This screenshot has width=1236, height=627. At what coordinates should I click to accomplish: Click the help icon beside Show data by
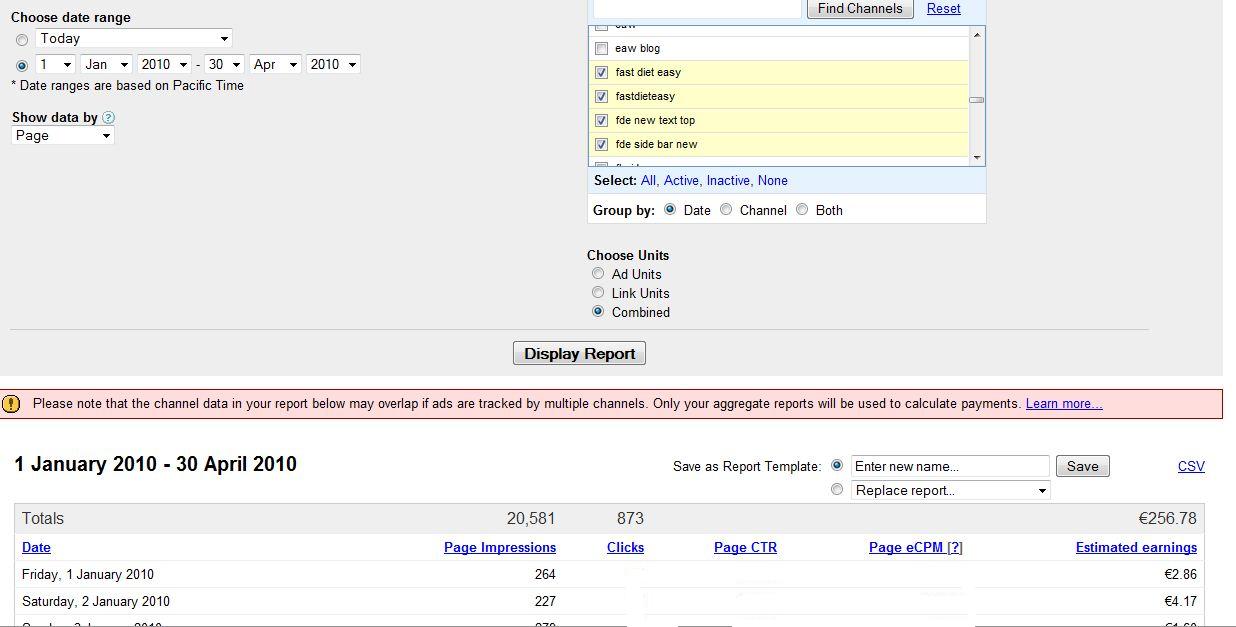[x=108, y=118]
